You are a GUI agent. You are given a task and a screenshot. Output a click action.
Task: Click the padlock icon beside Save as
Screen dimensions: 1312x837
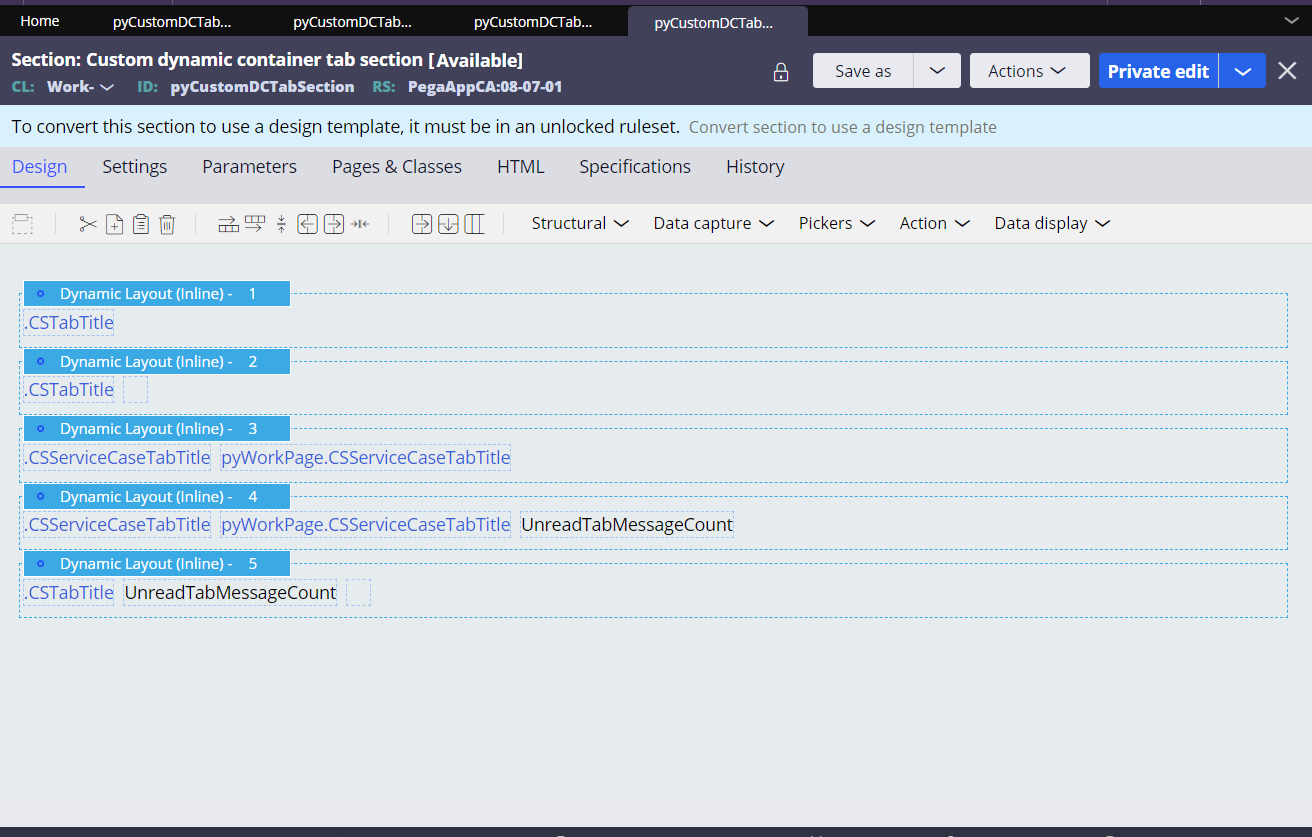[781, 72]
